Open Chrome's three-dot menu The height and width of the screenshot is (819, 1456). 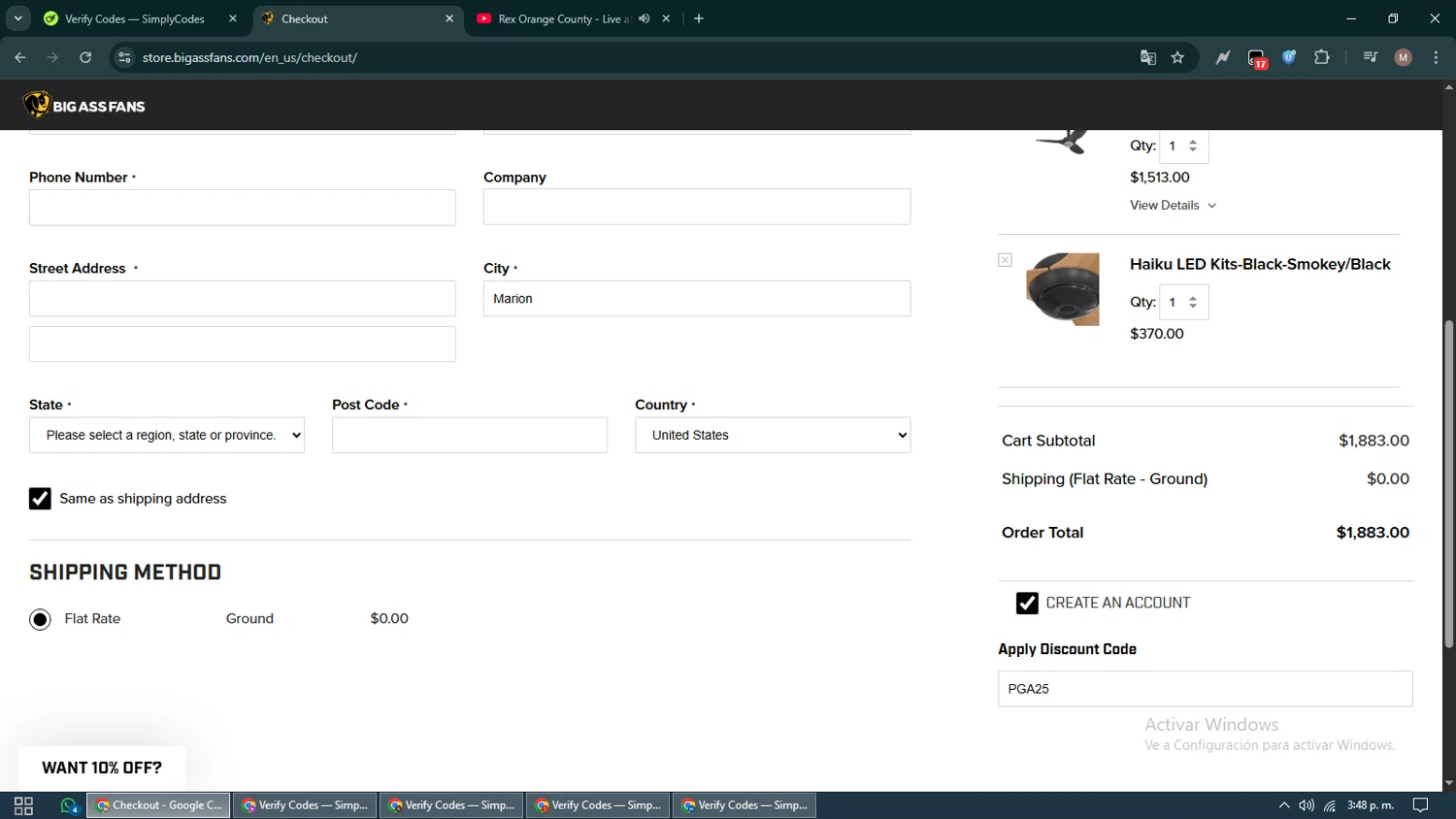click(x=1437, y=57)
